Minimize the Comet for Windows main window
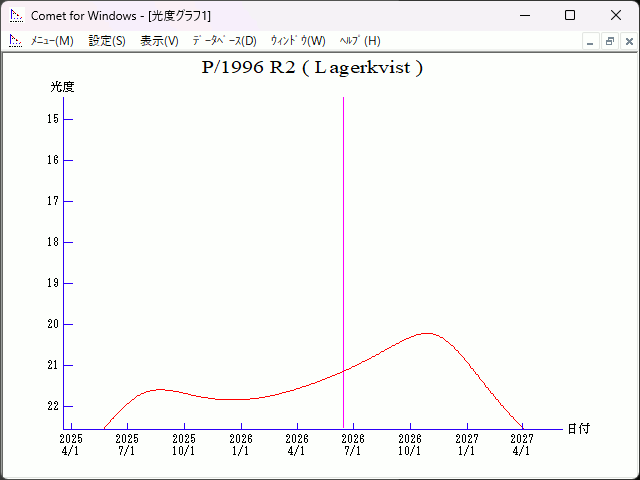The image size is (640, 480). coord(524,16)
